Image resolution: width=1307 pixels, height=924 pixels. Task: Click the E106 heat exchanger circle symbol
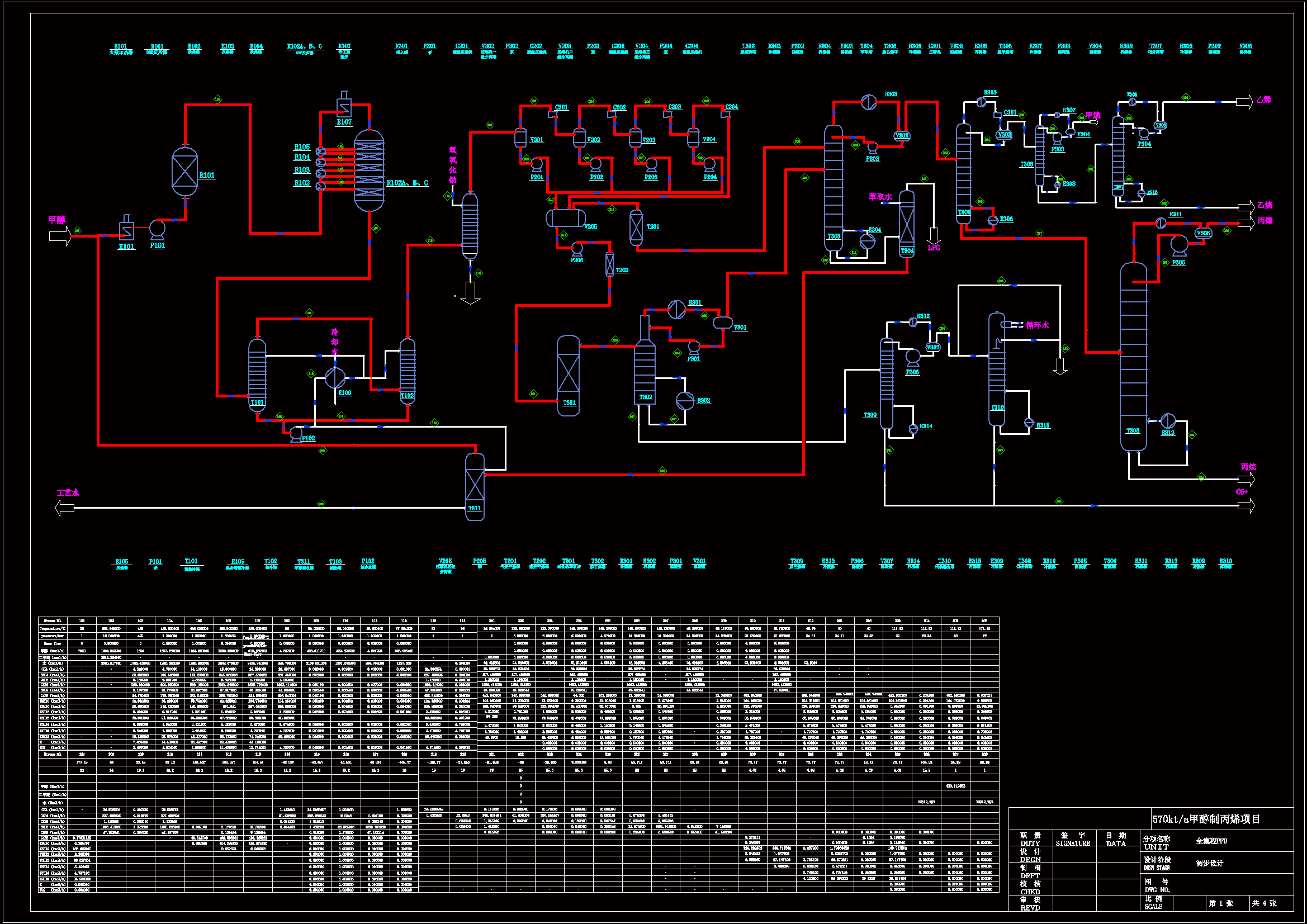335,377
